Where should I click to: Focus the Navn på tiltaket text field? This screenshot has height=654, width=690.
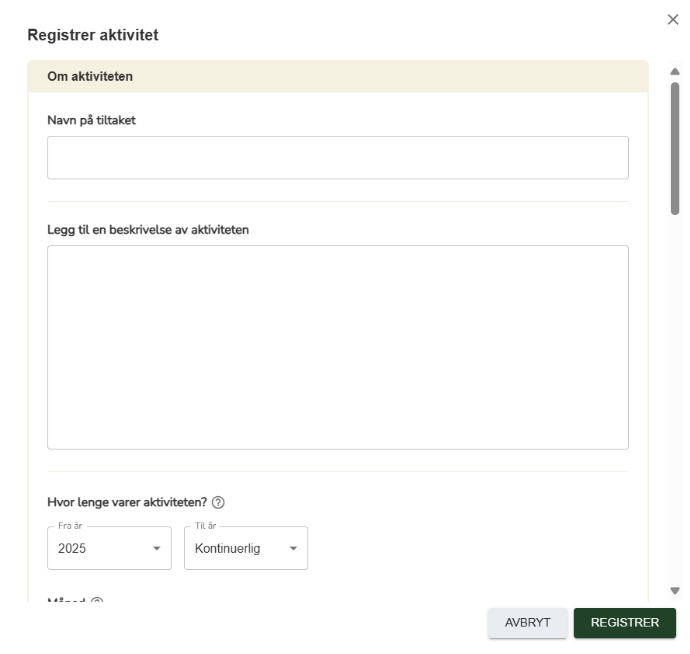[x=337, y=158]
